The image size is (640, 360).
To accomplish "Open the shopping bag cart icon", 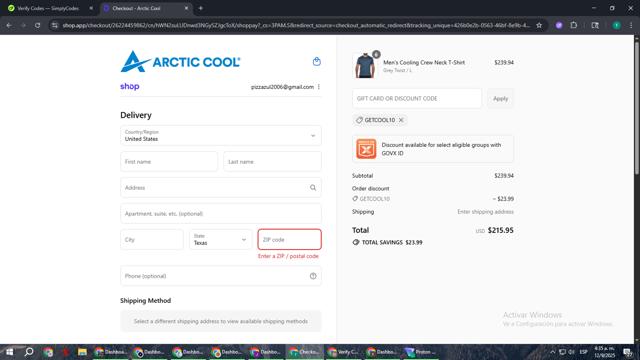I will [316, 62].
